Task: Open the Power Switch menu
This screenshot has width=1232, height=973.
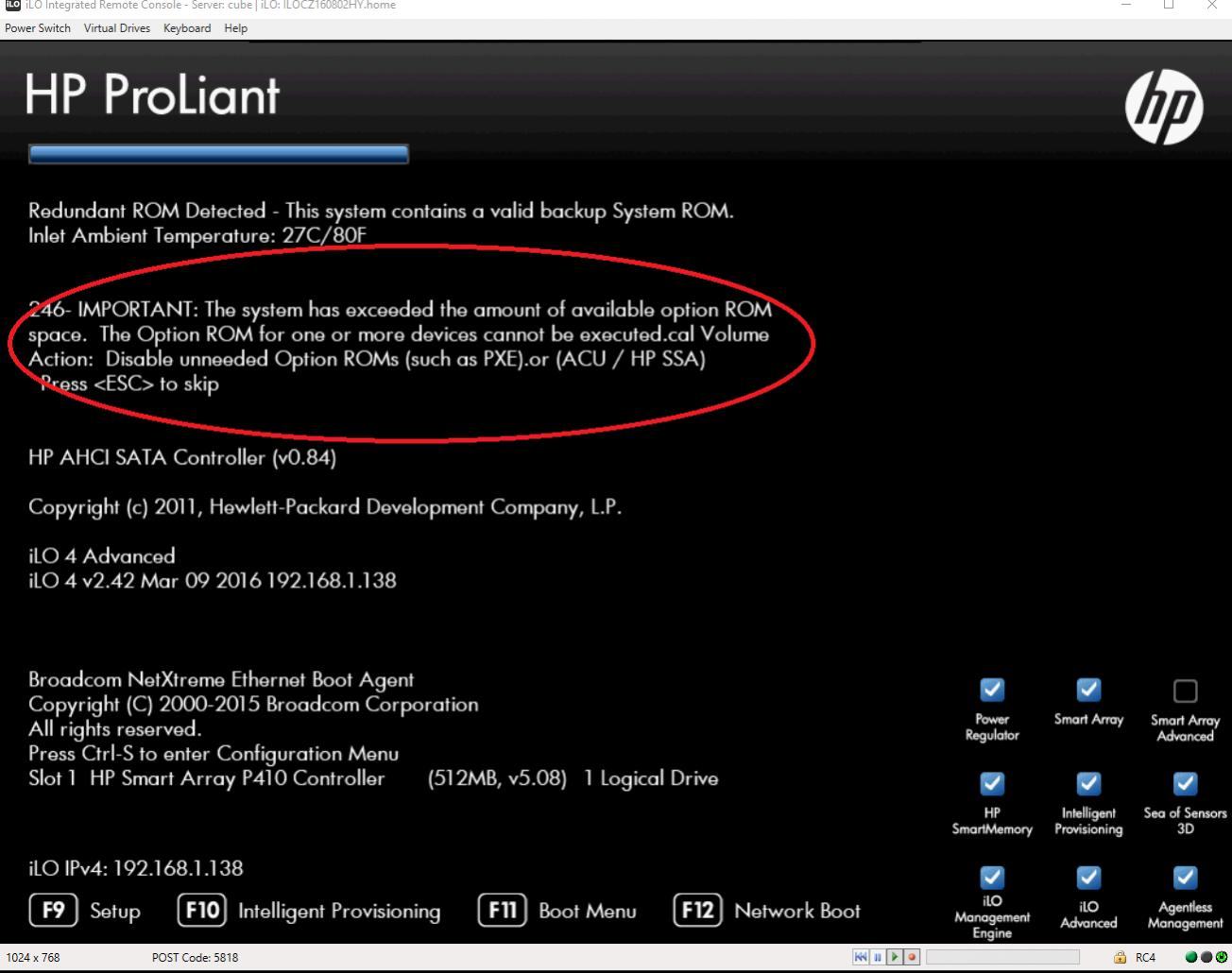Action: pos(38,28)
